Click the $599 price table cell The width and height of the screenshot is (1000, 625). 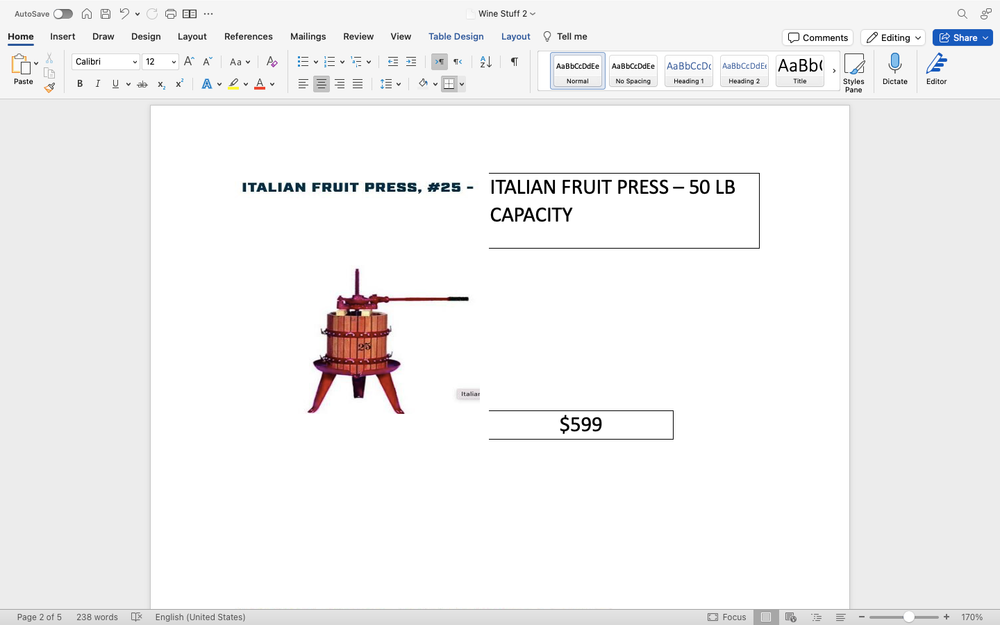(580, 425)
